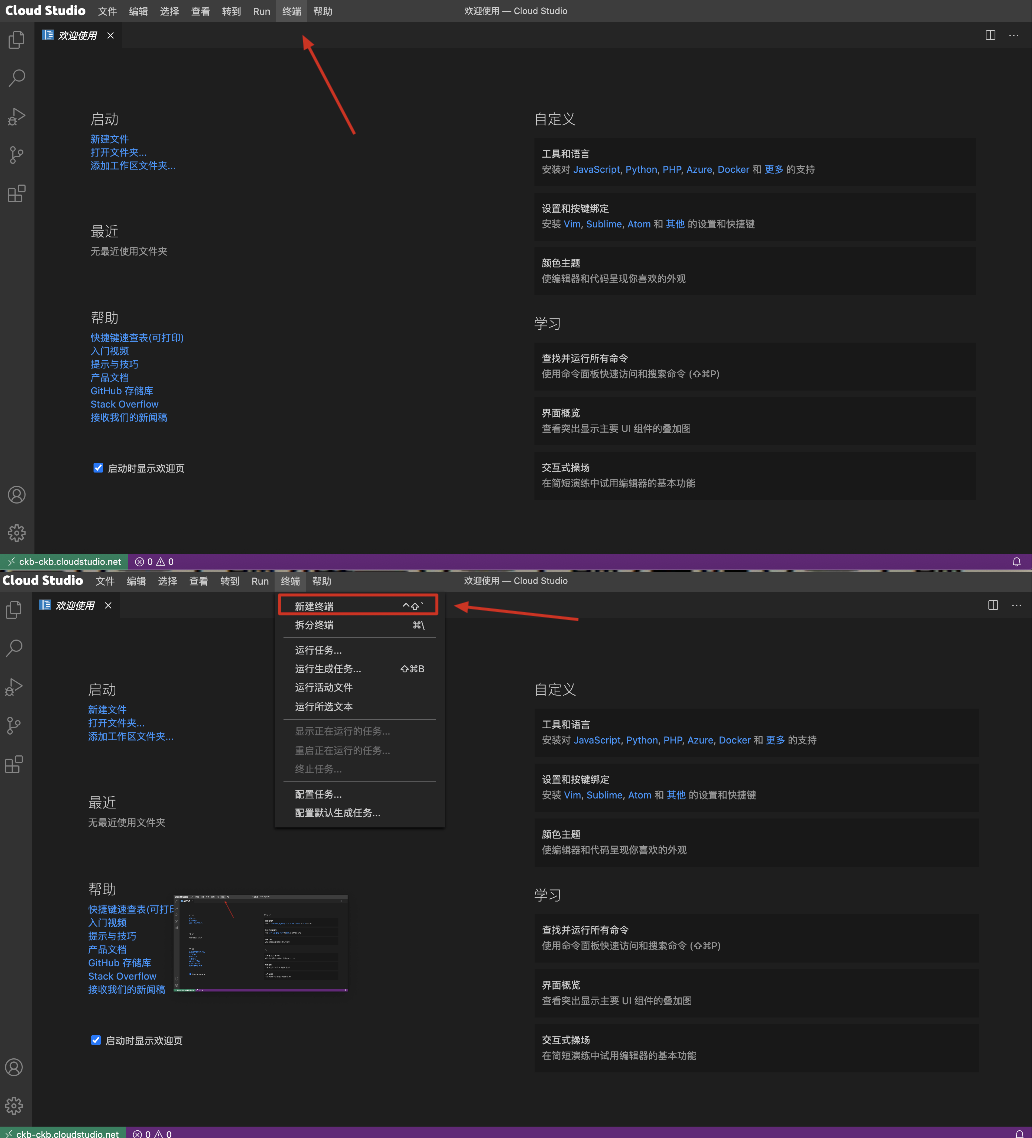Uncheck 启动时显示欢迎页 checkbox in upper window
This screenshot has height=1138, width=1032.
(x=98, y=468)
